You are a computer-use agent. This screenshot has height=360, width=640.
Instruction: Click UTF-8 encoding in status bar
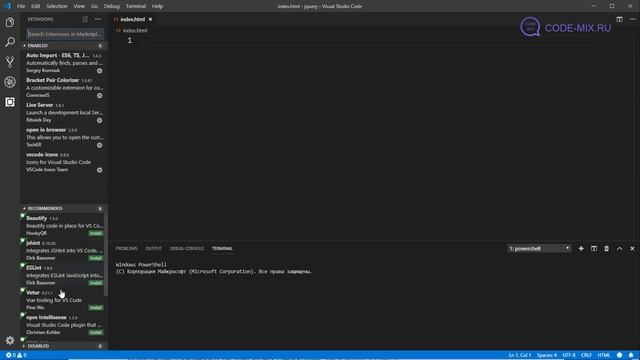[x=569, y=355]
